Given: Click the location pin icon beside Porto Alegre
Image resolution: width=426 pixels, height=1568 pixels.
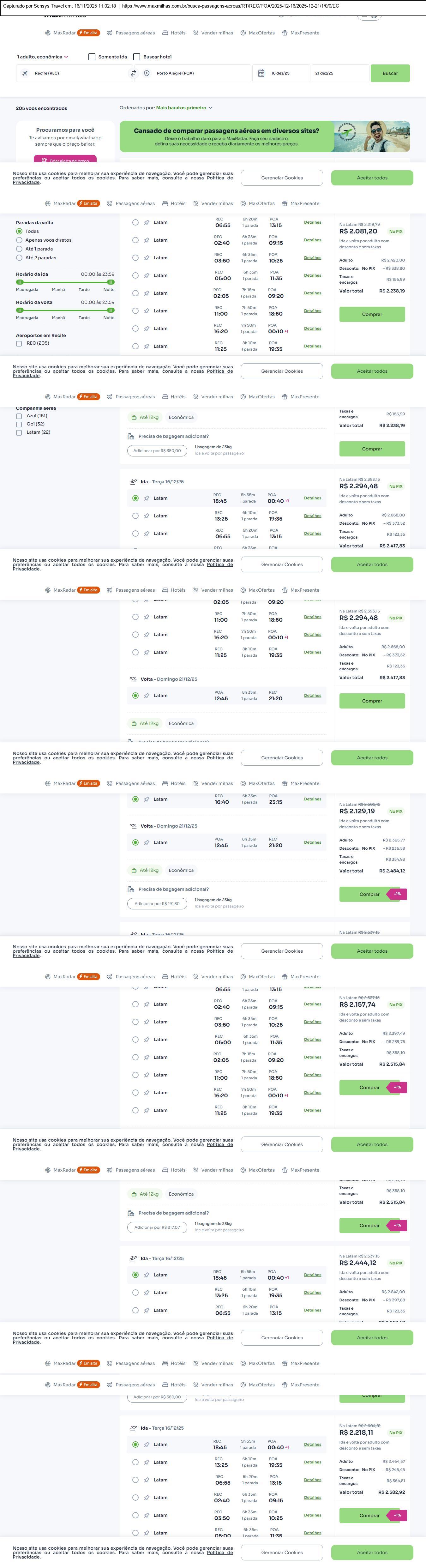Looking at the screenshot, I should 147,73.
